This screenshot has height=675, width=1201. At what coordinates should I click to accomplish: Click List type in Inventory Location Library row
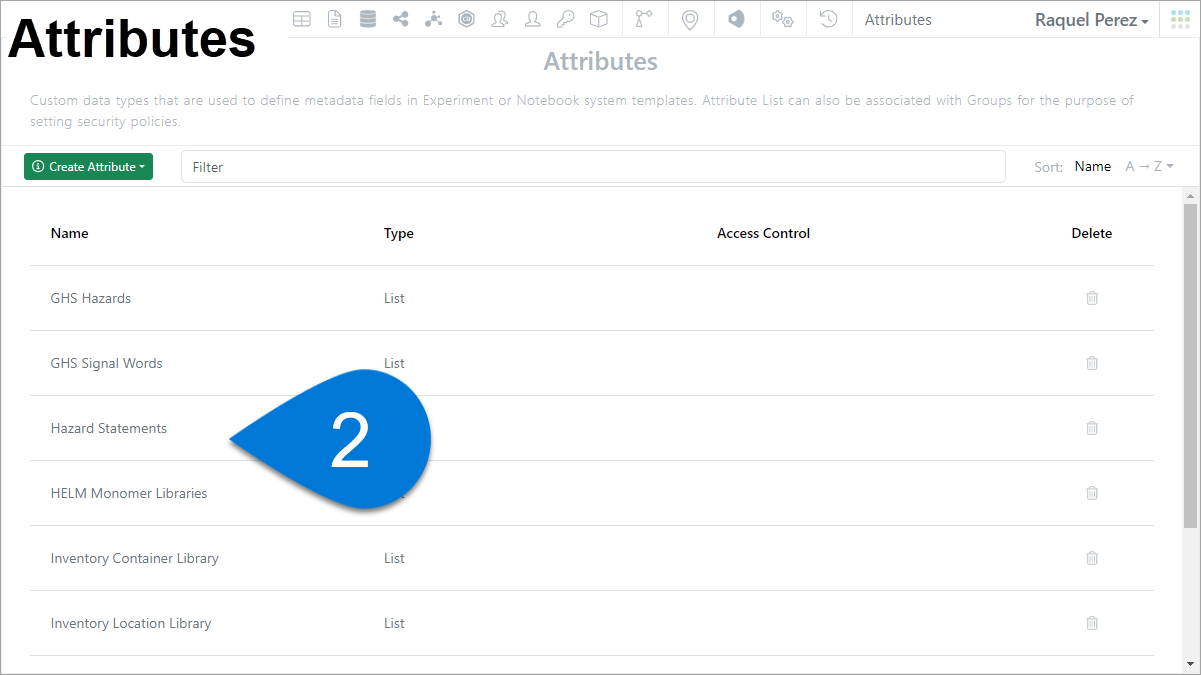click(394, 623)
